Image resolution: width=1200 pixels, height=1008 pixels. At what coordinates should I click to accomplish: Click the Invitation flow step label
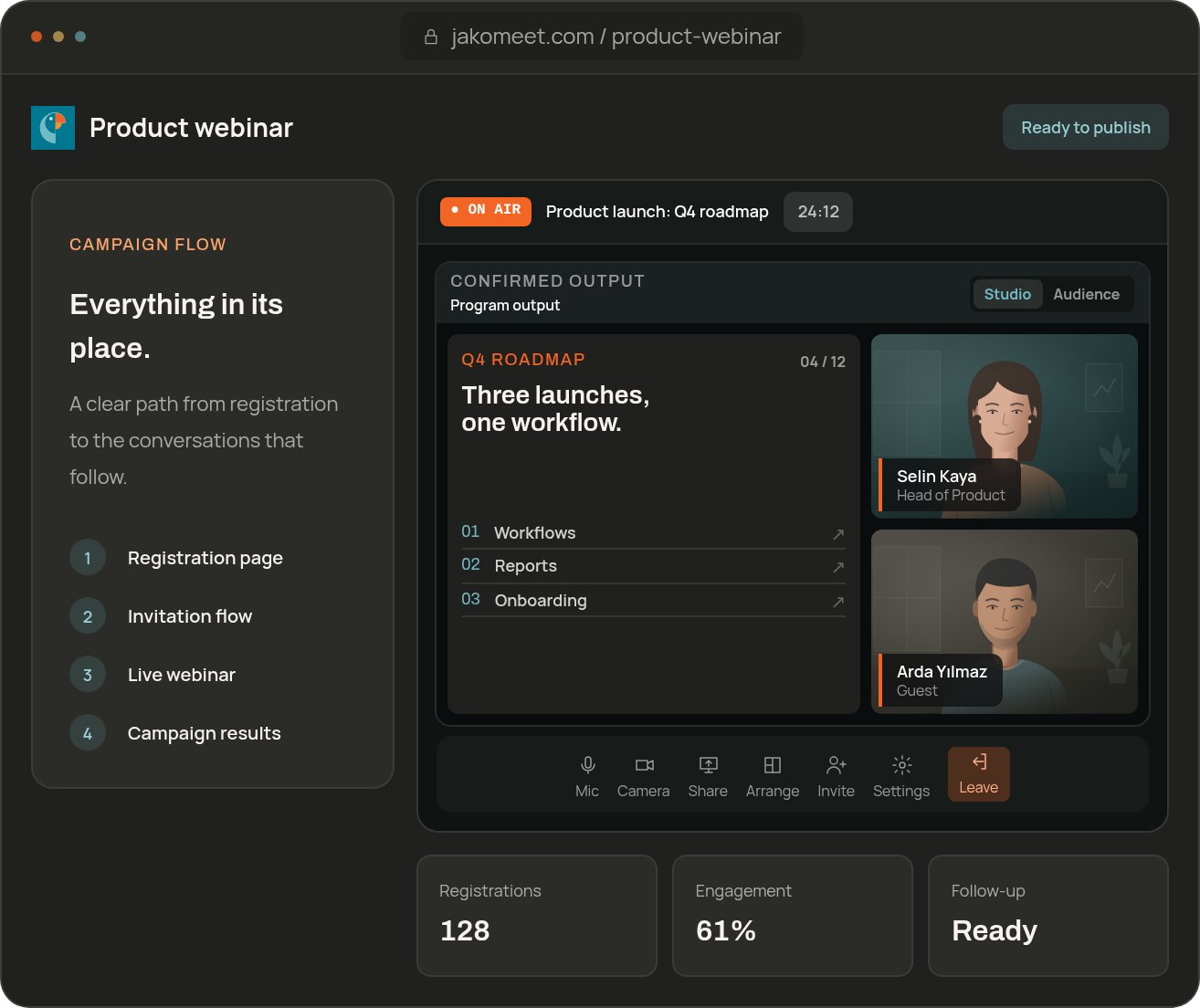pos(190,616)
